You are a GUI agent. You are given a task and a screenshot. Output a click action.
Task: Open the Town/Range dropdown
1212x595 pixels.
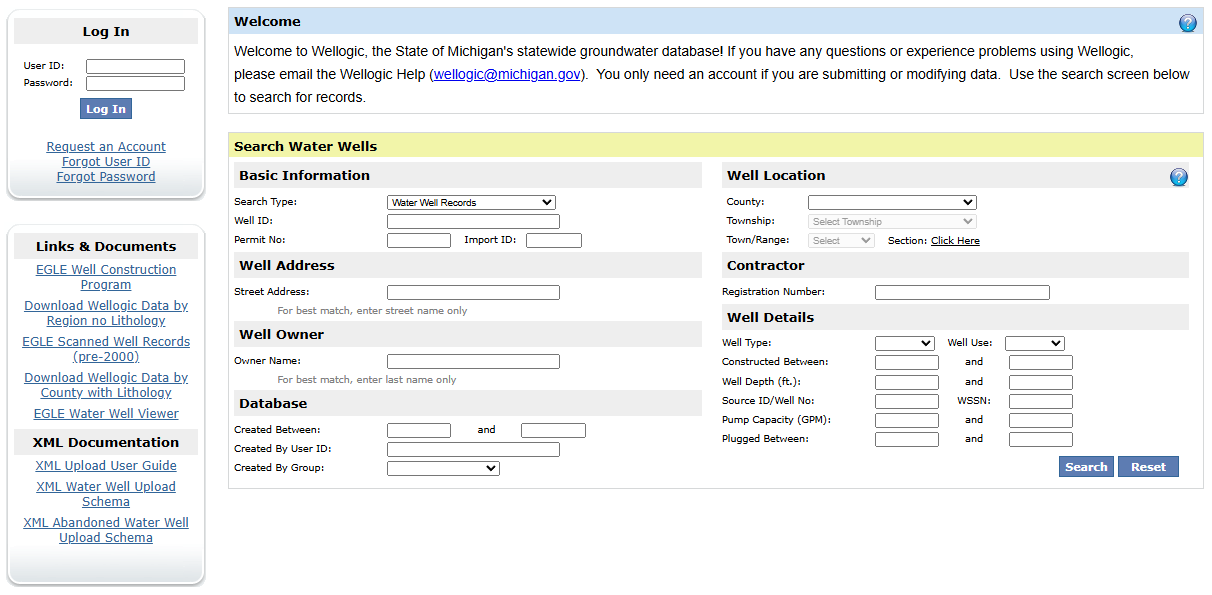tap(841, 241)
